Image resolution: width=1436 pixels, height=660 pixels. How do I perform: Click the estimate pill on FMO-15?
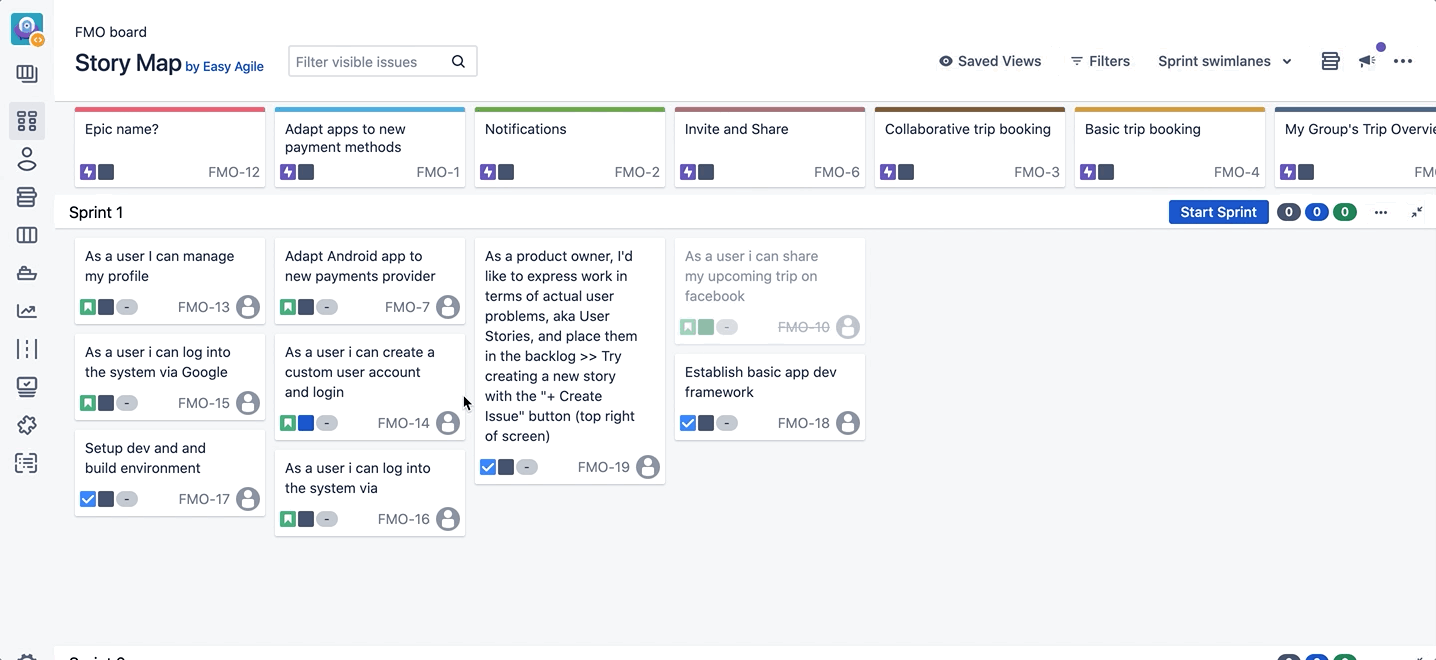(127, 403)
